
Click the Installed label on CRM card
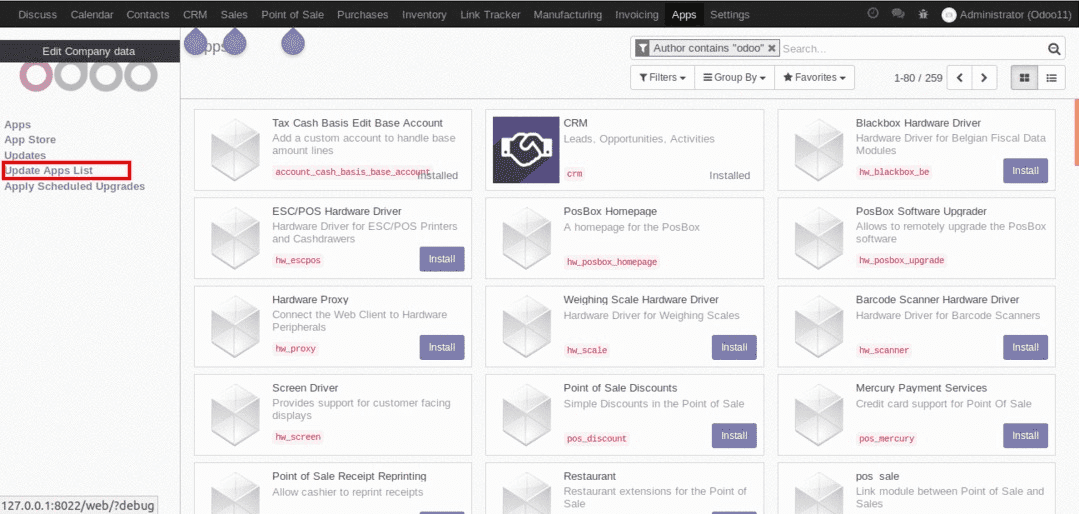[729, 175]
